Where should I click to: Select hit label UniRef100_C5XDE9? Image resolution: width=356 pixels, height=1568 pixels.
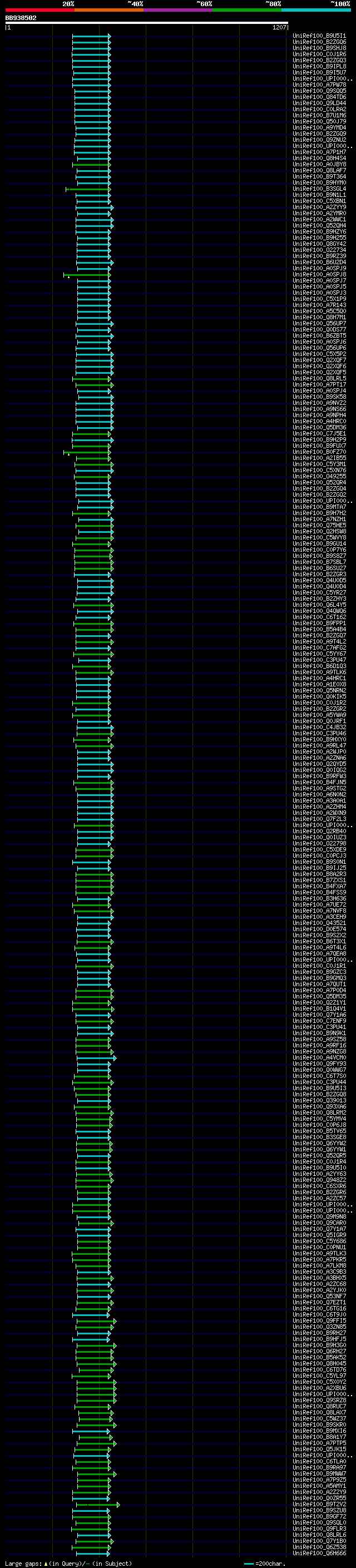(x=319, y=850)
